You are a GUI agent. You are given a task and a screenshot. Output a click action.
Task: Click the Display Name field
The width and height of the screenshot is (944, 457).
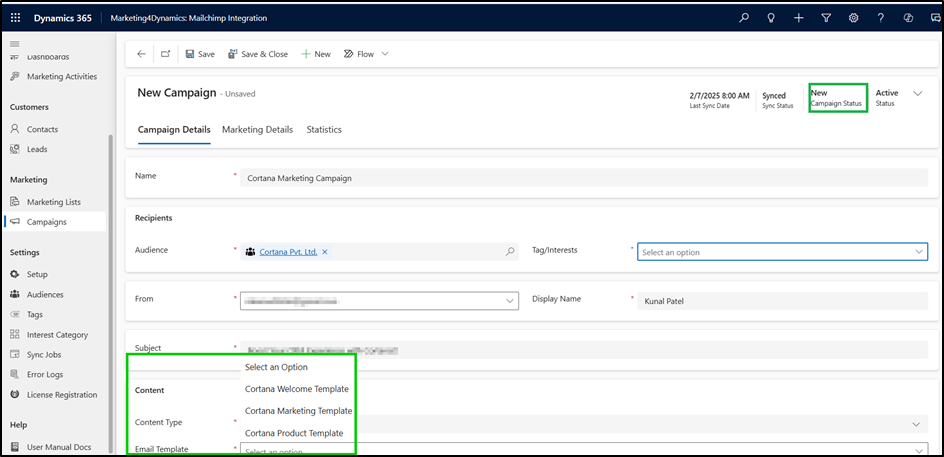[x=783, y=301]
